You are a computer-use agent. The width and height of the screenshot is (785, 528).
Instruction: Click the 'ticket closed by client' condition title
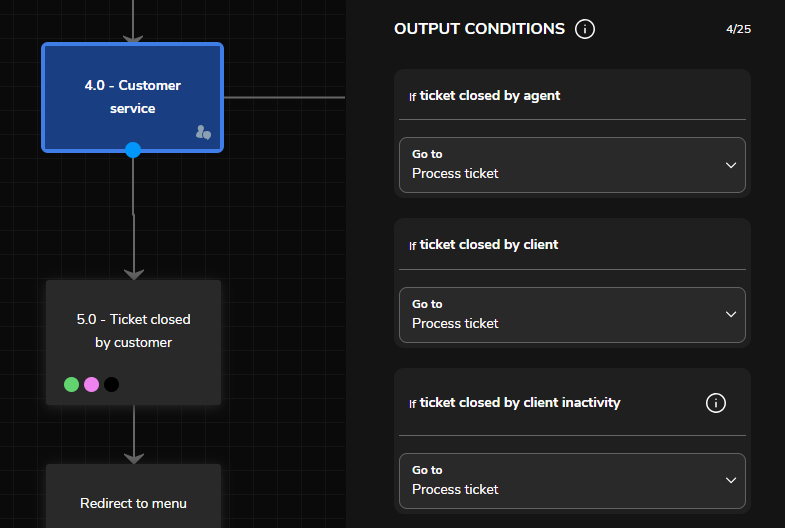[488, 245]
